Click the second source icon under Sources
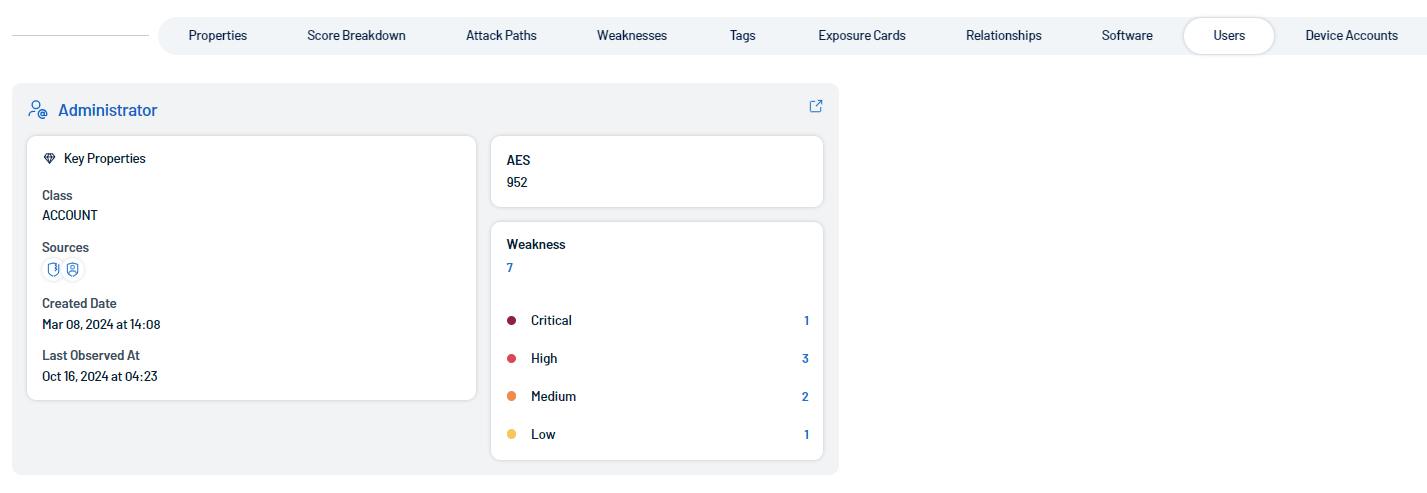Screen dimensions: 1427x493 (73, 269)
